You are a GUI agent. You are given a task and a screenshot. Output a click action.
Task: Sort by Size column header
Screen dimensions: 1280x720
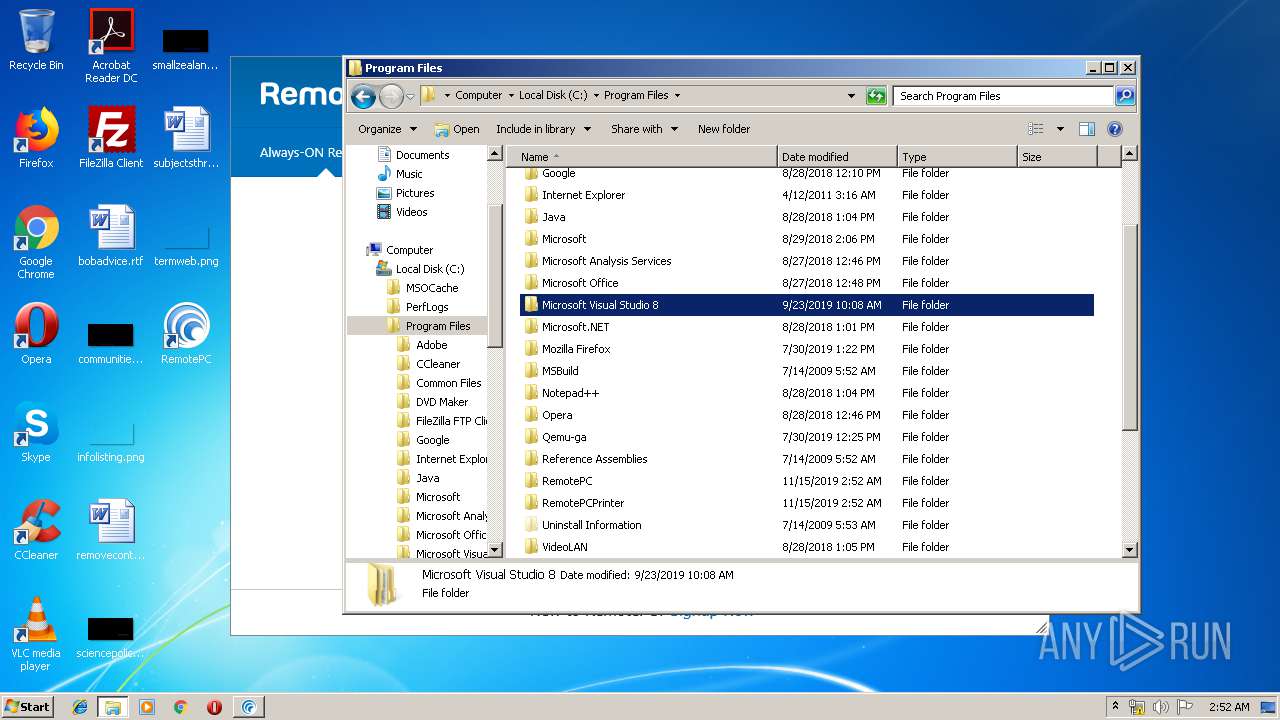pos(1057,157)
